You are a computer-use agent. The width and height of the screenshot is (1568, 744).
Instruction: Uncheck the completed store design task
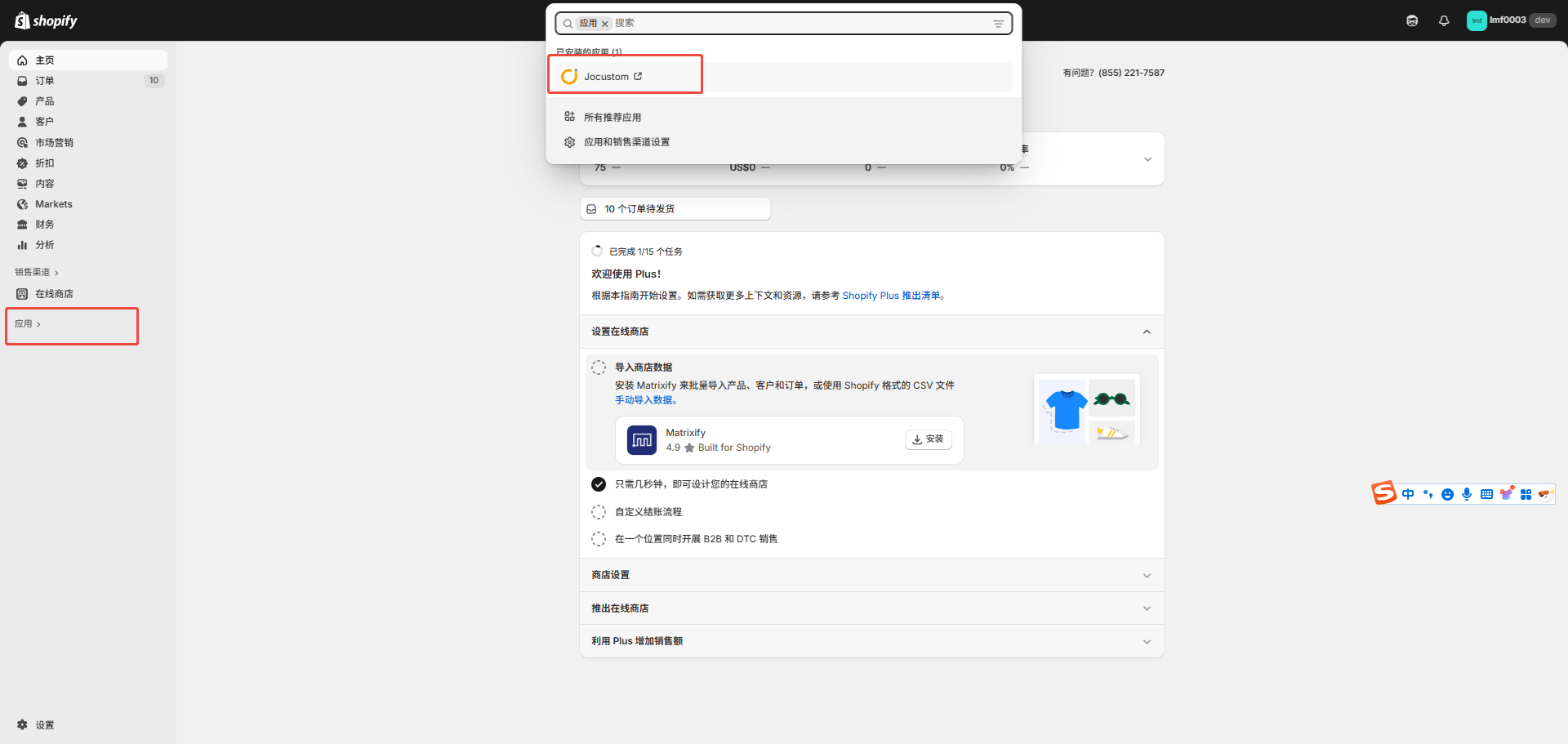click(x=599, y=484)
